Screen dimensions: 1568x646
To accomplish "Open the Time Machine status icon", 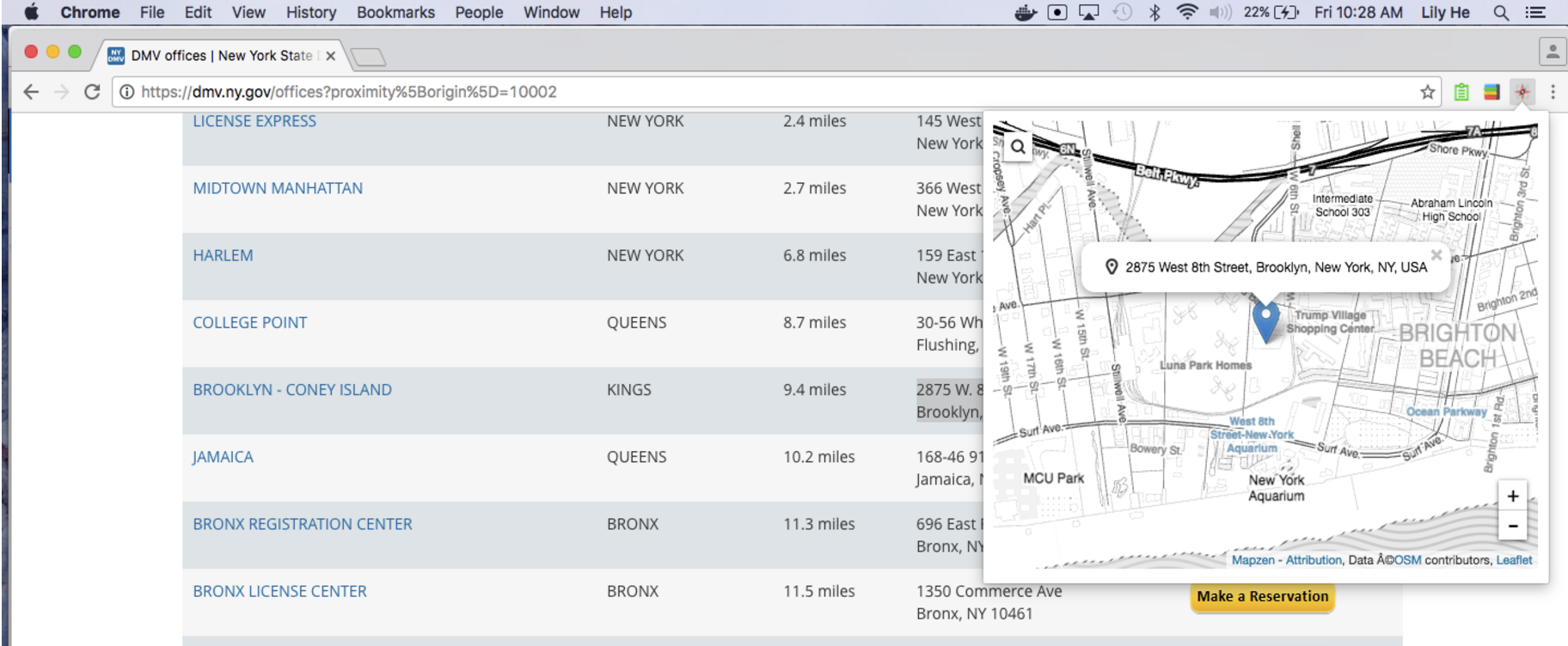I will [1122, 12].
